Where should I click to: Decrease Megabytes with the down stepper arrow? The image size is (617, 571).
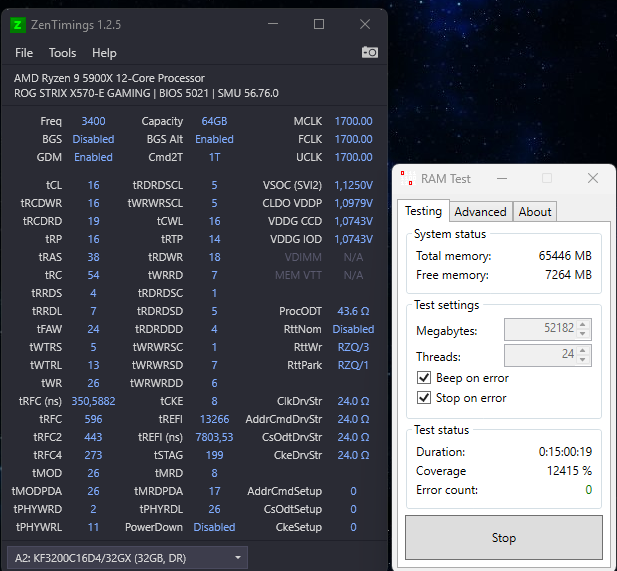pyautogui.click(x=583, y=334)
